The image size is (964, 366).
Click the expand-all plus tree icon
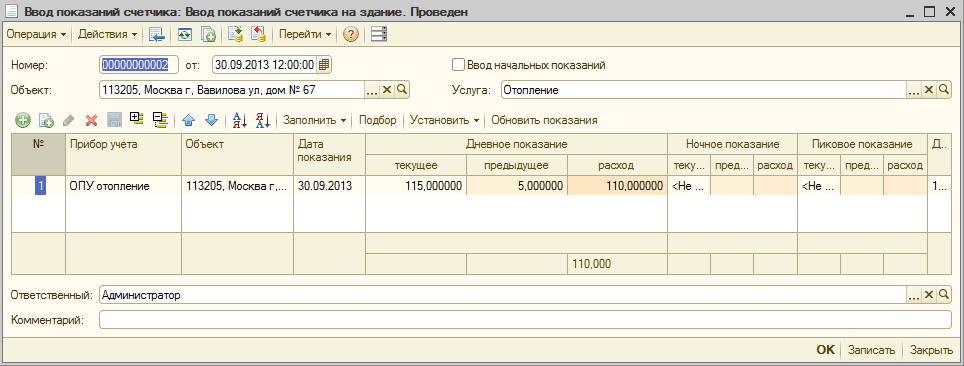[x=136, y=120]
